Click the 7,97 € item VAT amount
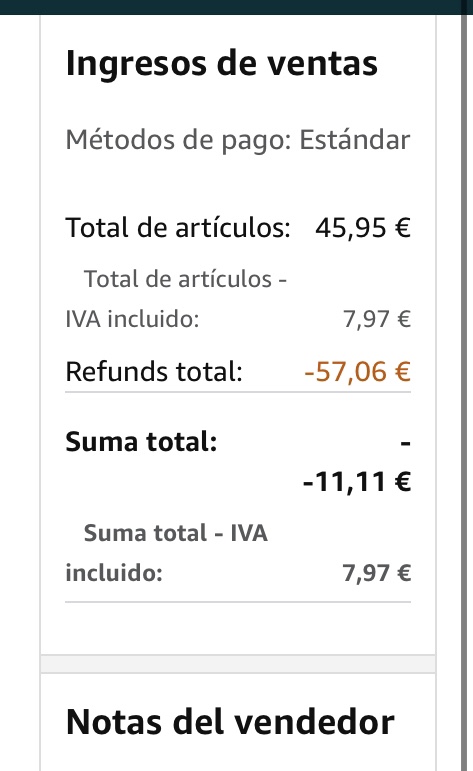473x771 pixels. 377,319
